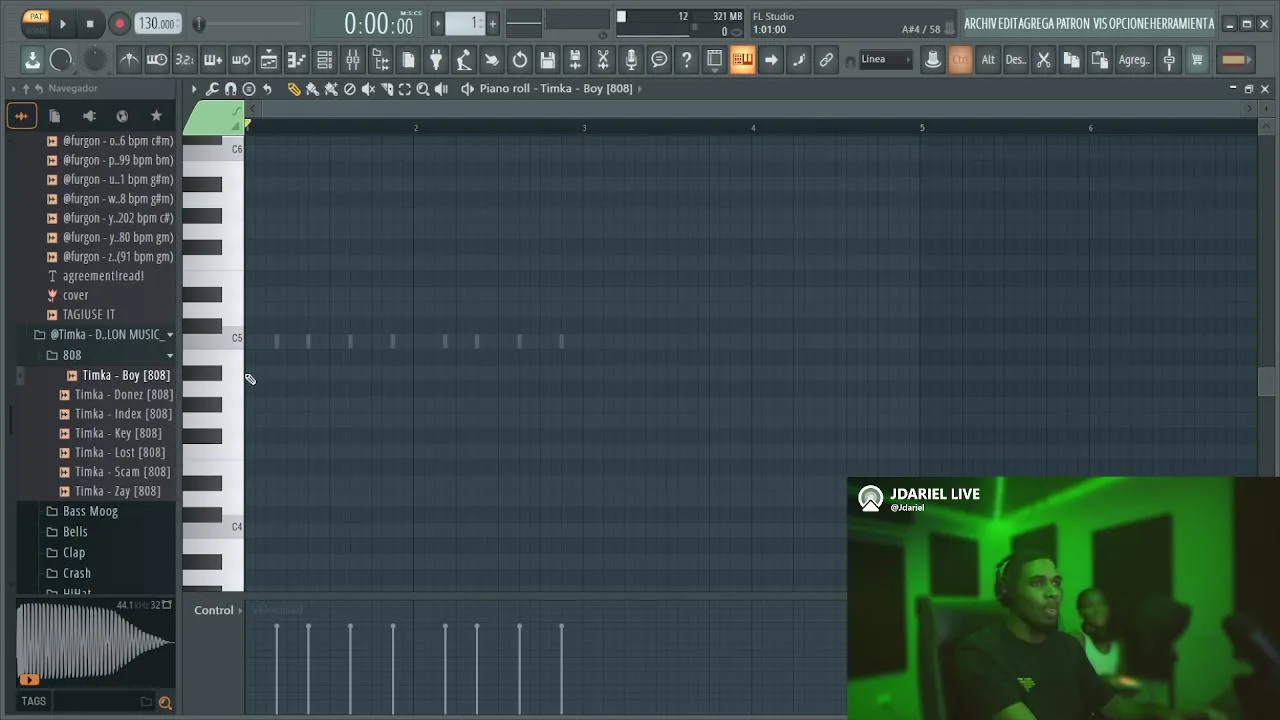Open audio editor scissors icon
The image size is (1280, 720).
click(603, 60)
